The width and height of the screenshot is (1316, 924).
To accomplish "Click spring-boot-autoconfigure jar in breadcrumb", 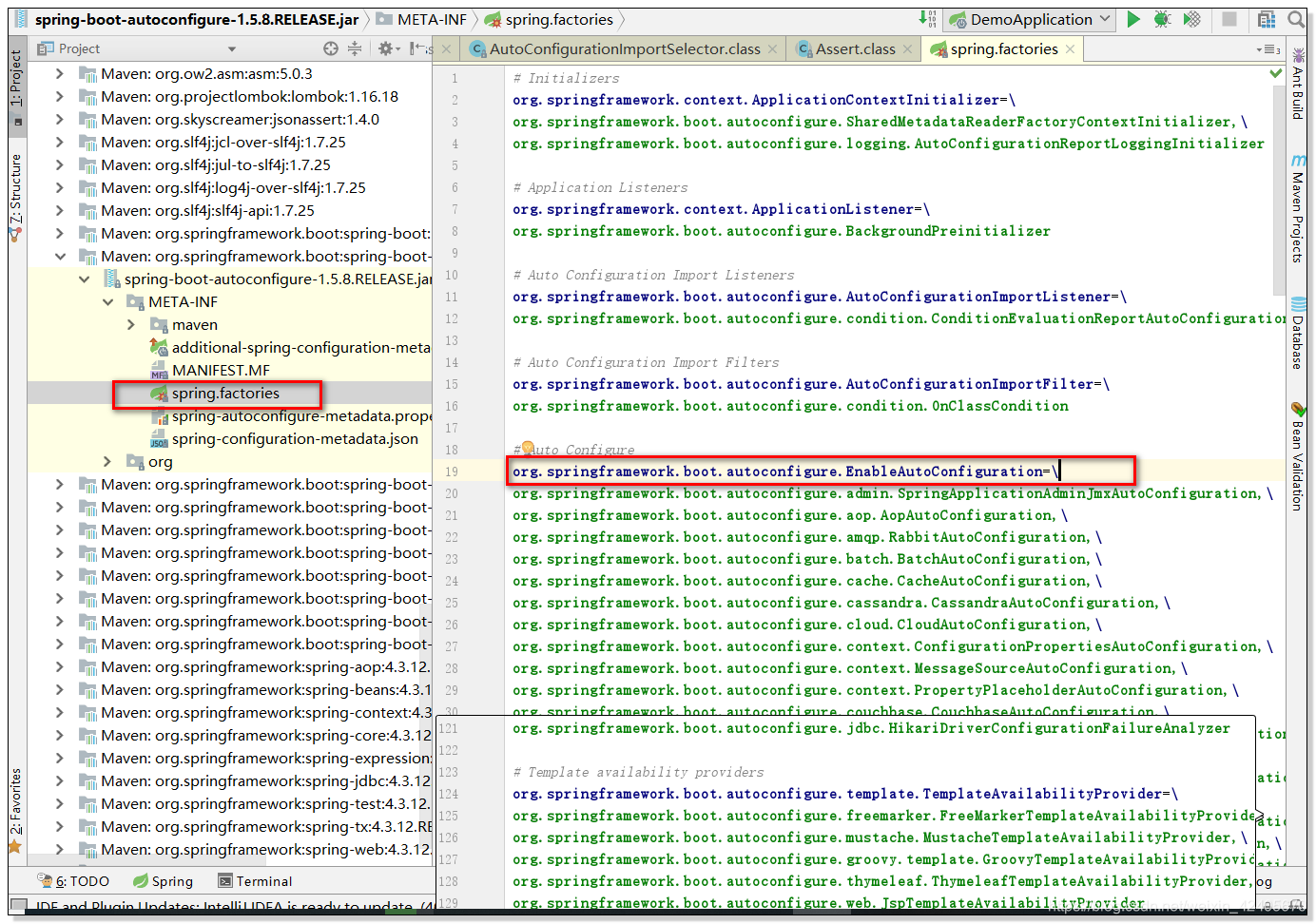I will click(186, 19).
